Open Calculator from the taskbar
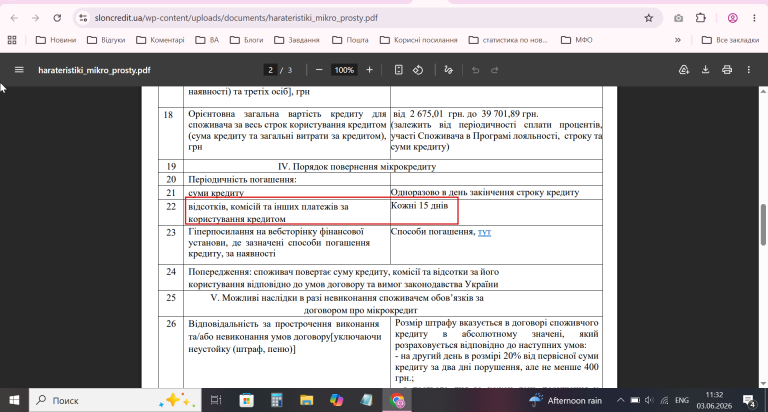This screenshot has width=768, height=412. click(x=277, y=400)
